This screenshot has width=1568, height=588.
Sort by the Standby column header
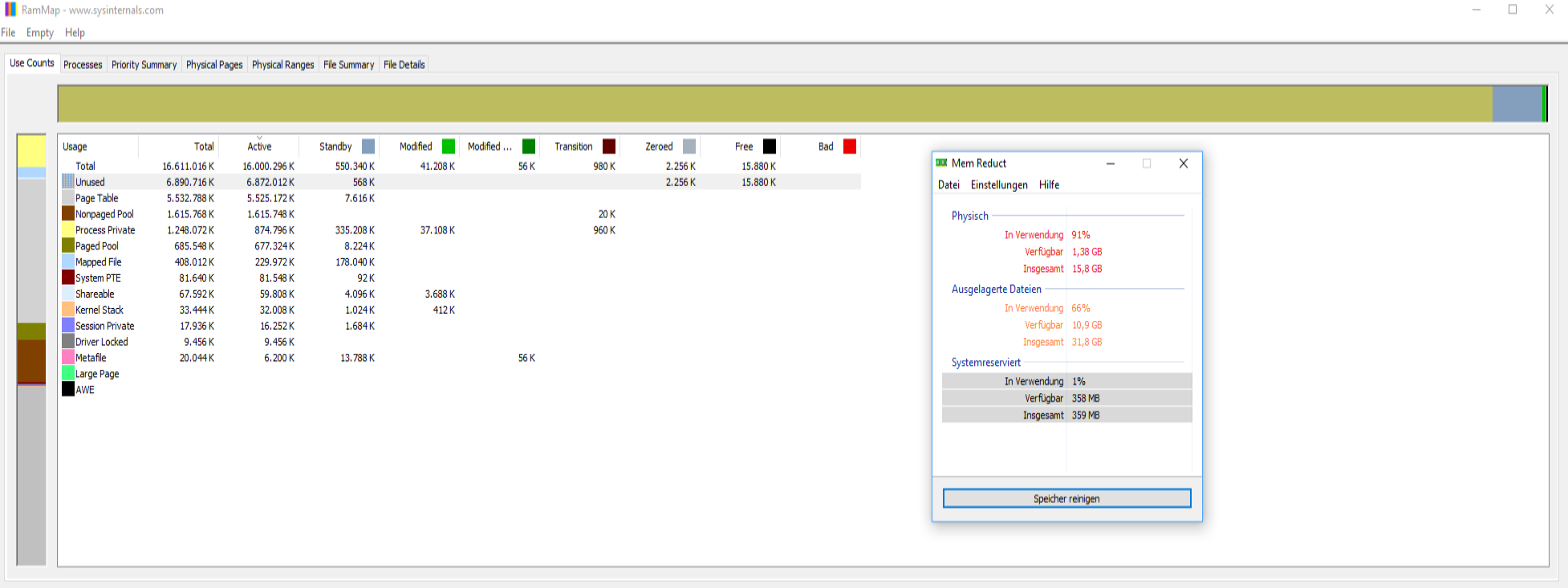click(335, 147)
